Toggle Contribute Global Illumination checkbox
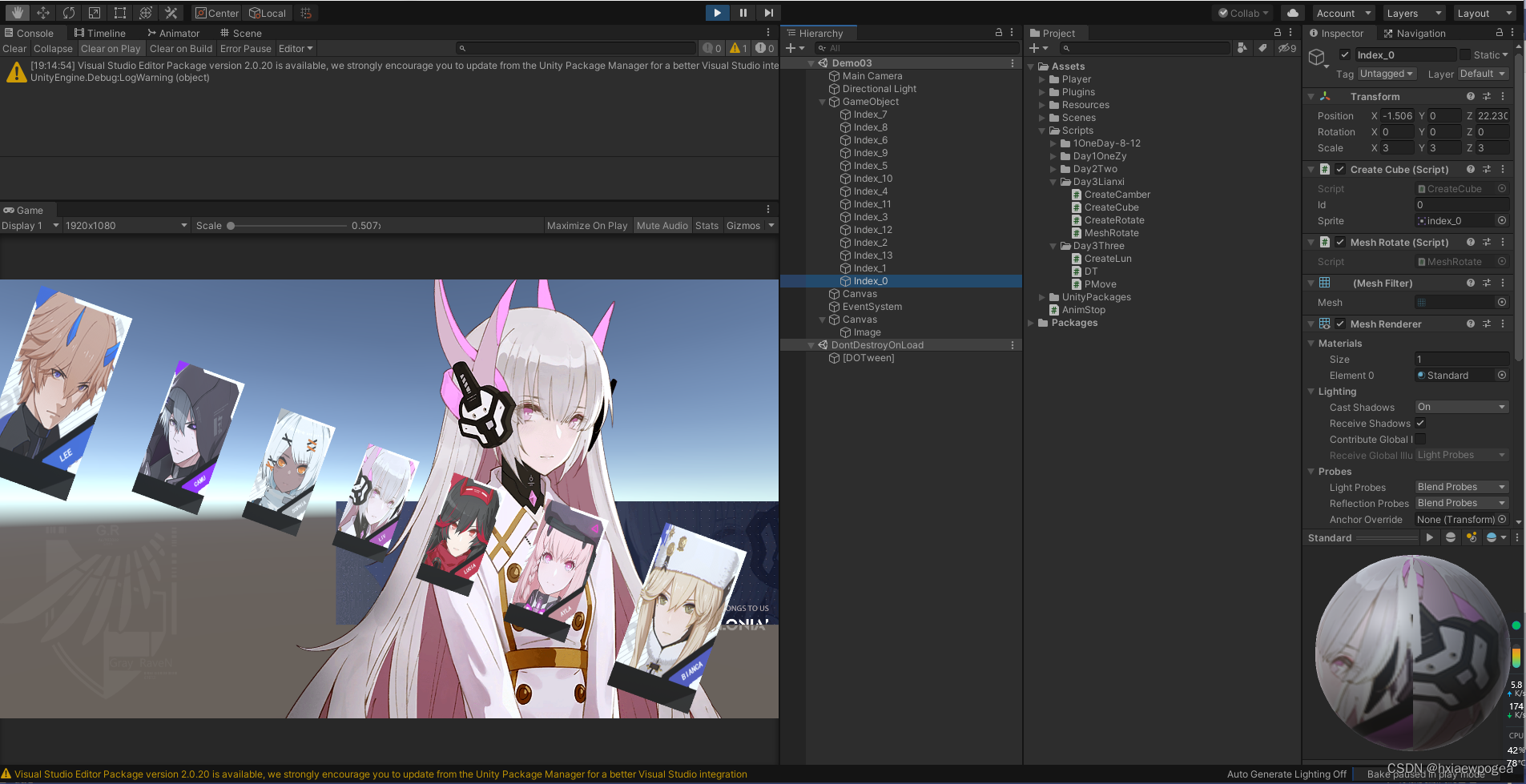Viewport: 1526px width, 784px height. (x=1420, y=439)
